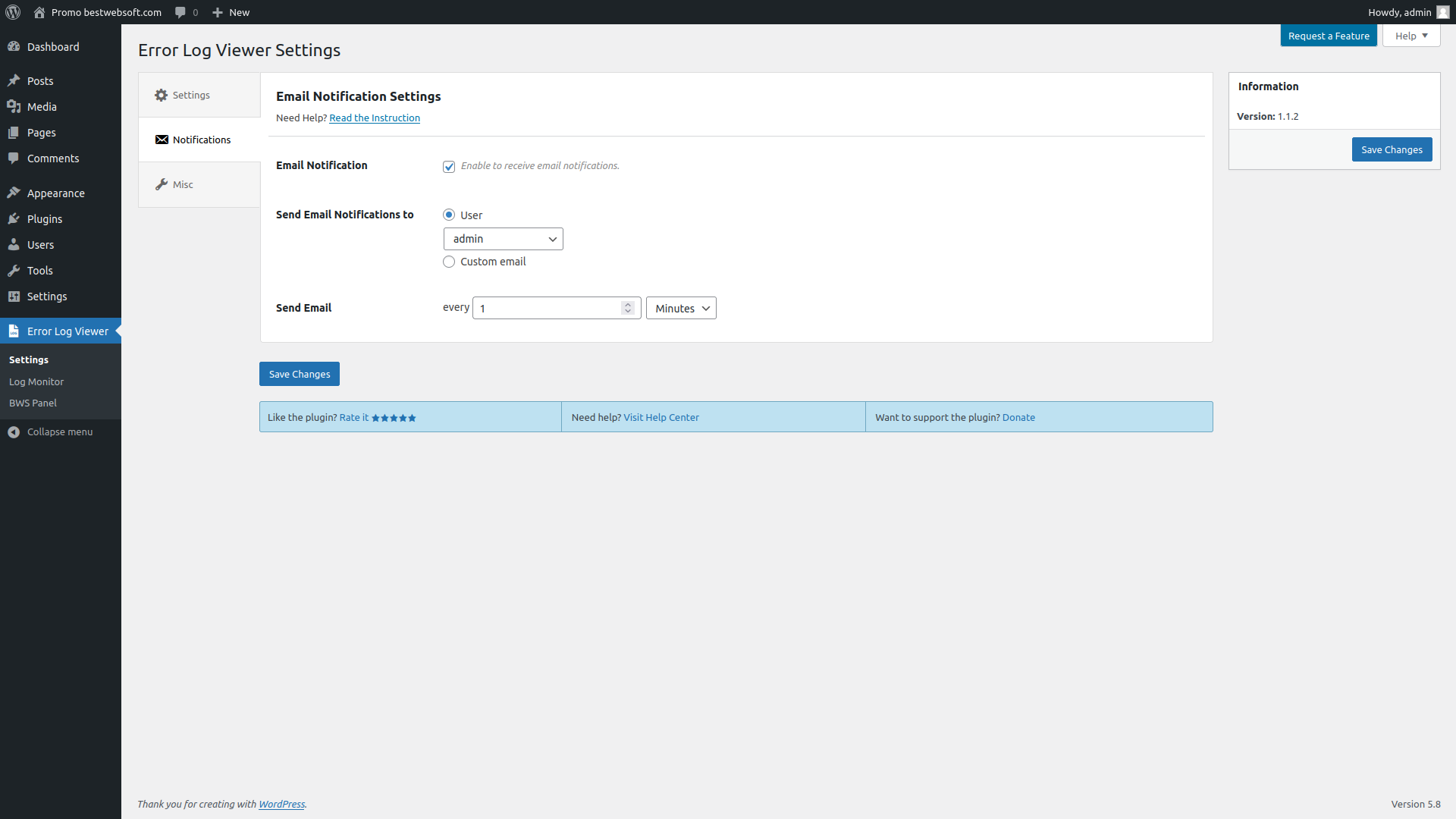Click the Send Email interval number field
This screenshot has width=1456, height=819.
coord(548,308)
